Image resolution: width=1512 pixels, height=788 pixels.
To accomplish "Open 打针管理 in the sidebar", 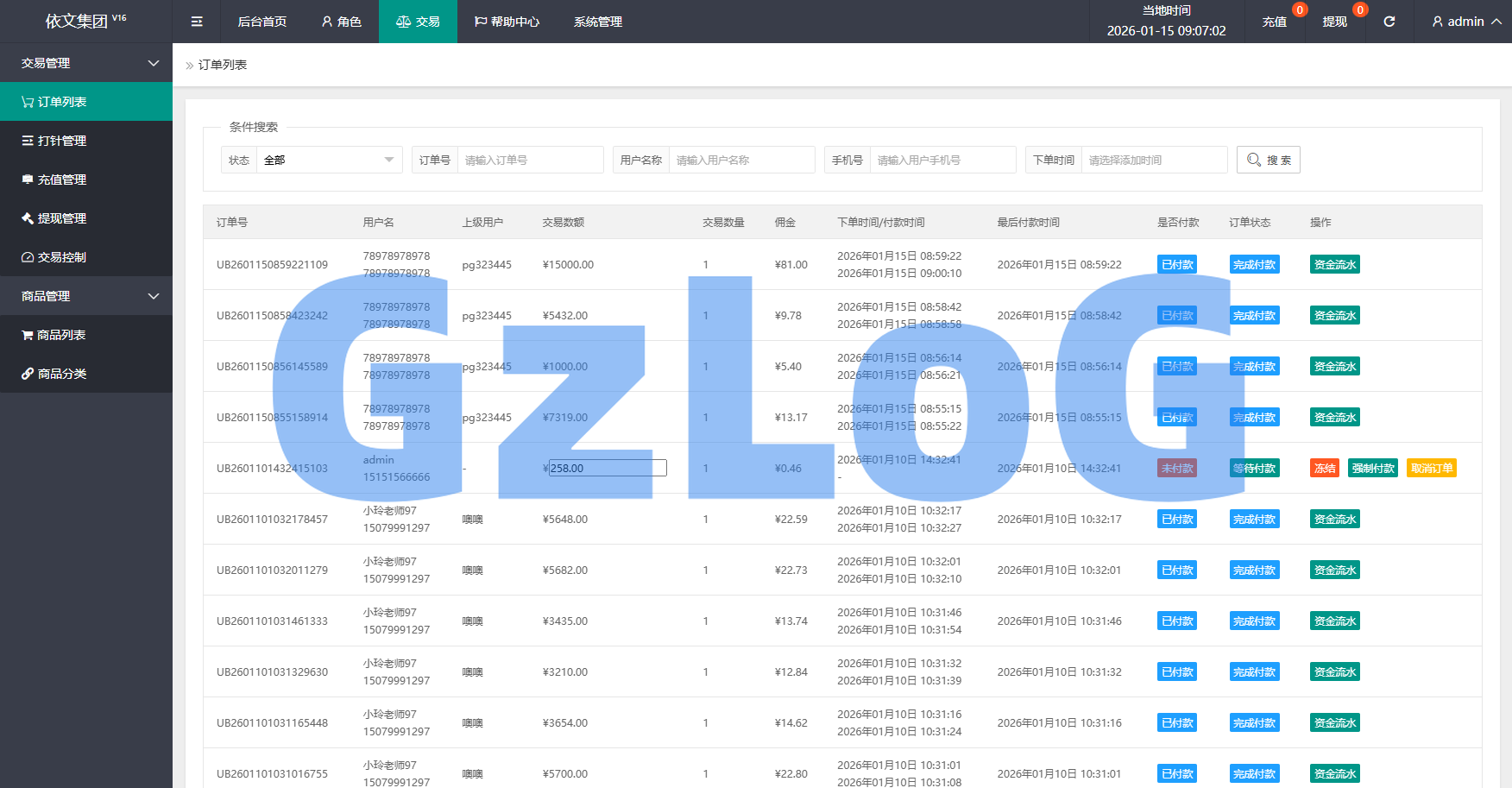I will tap(86, 141).
